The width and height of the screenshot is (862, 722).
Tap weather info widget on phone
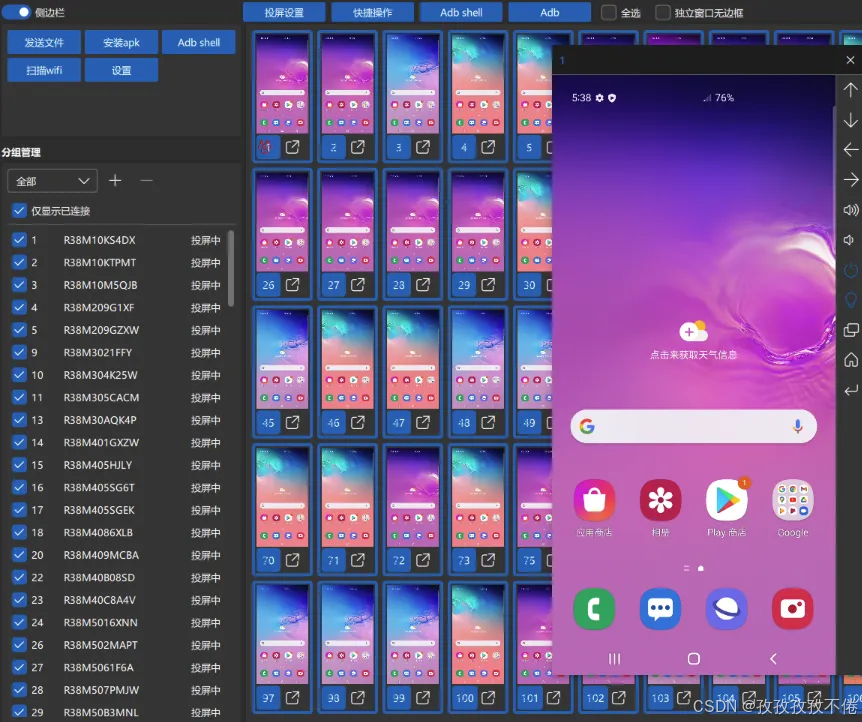coord(693,341)
